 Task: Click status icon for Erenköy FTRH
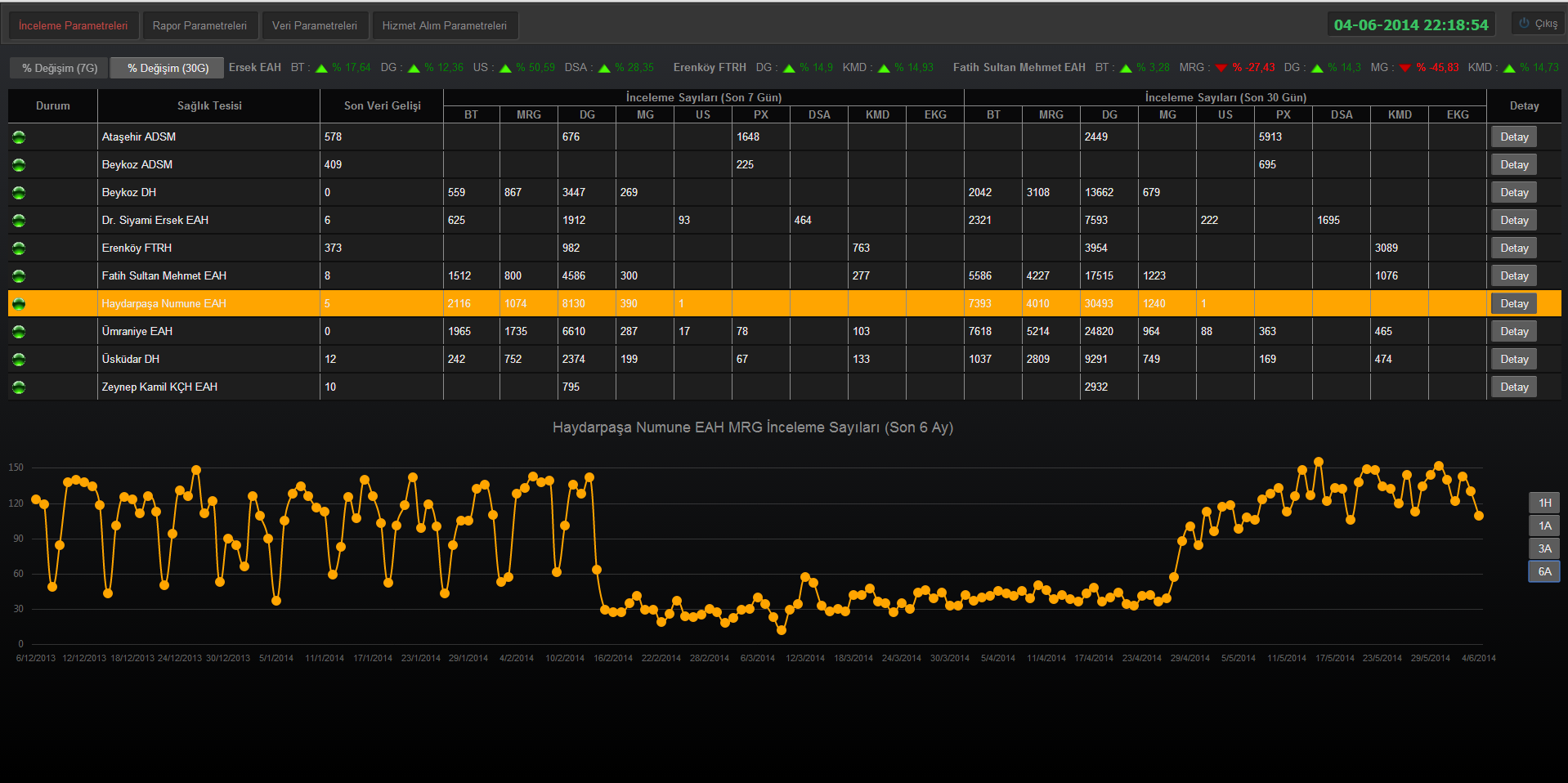[19, 248]
